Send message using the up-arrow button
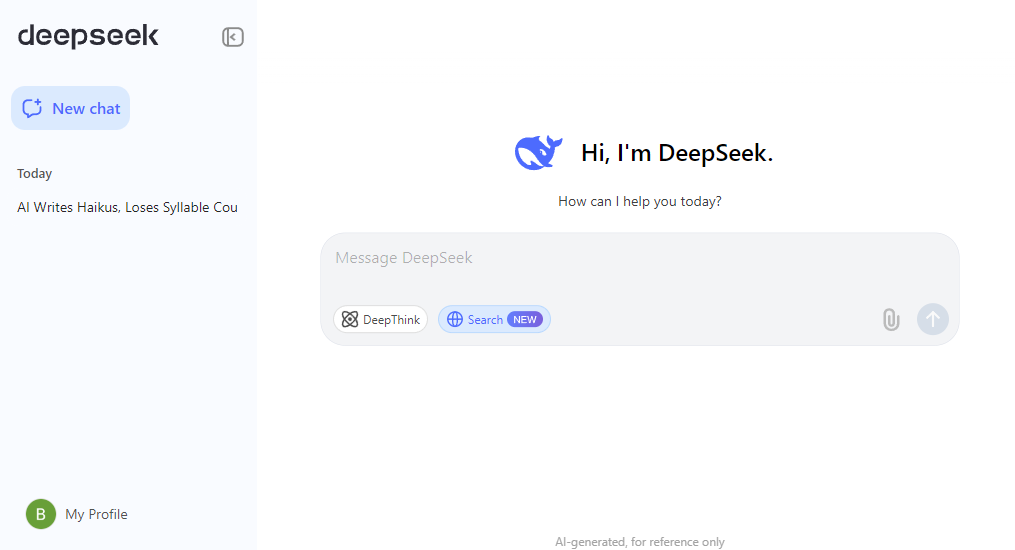The width and height of the screenshot is (1015, 550). (x=933, y=319)
